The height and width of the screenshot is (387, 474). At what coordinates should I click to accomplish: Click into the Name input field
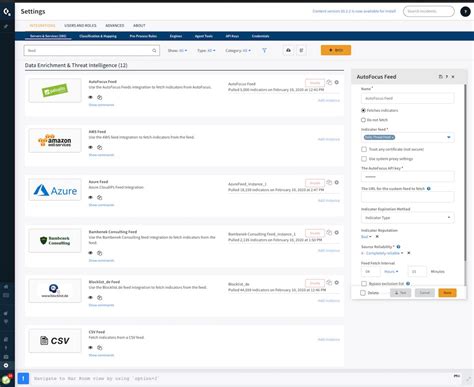click(407, 98)
